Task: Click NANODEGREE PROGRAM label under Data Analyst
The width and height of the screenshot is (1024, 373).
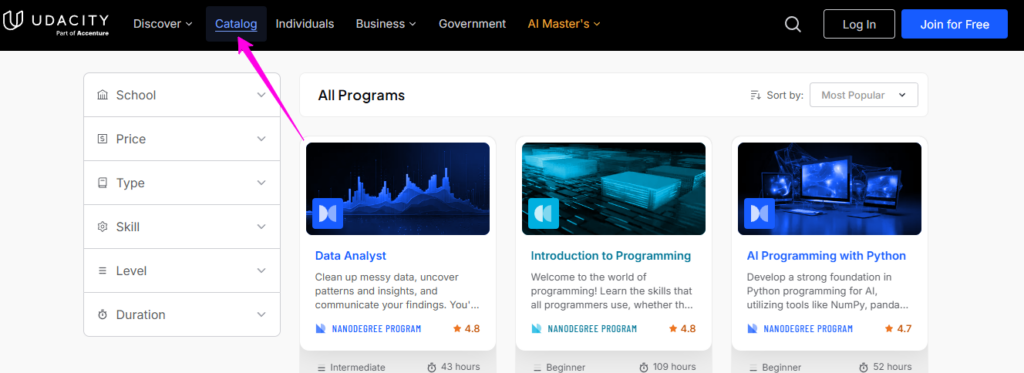Action: pos(377,329)
